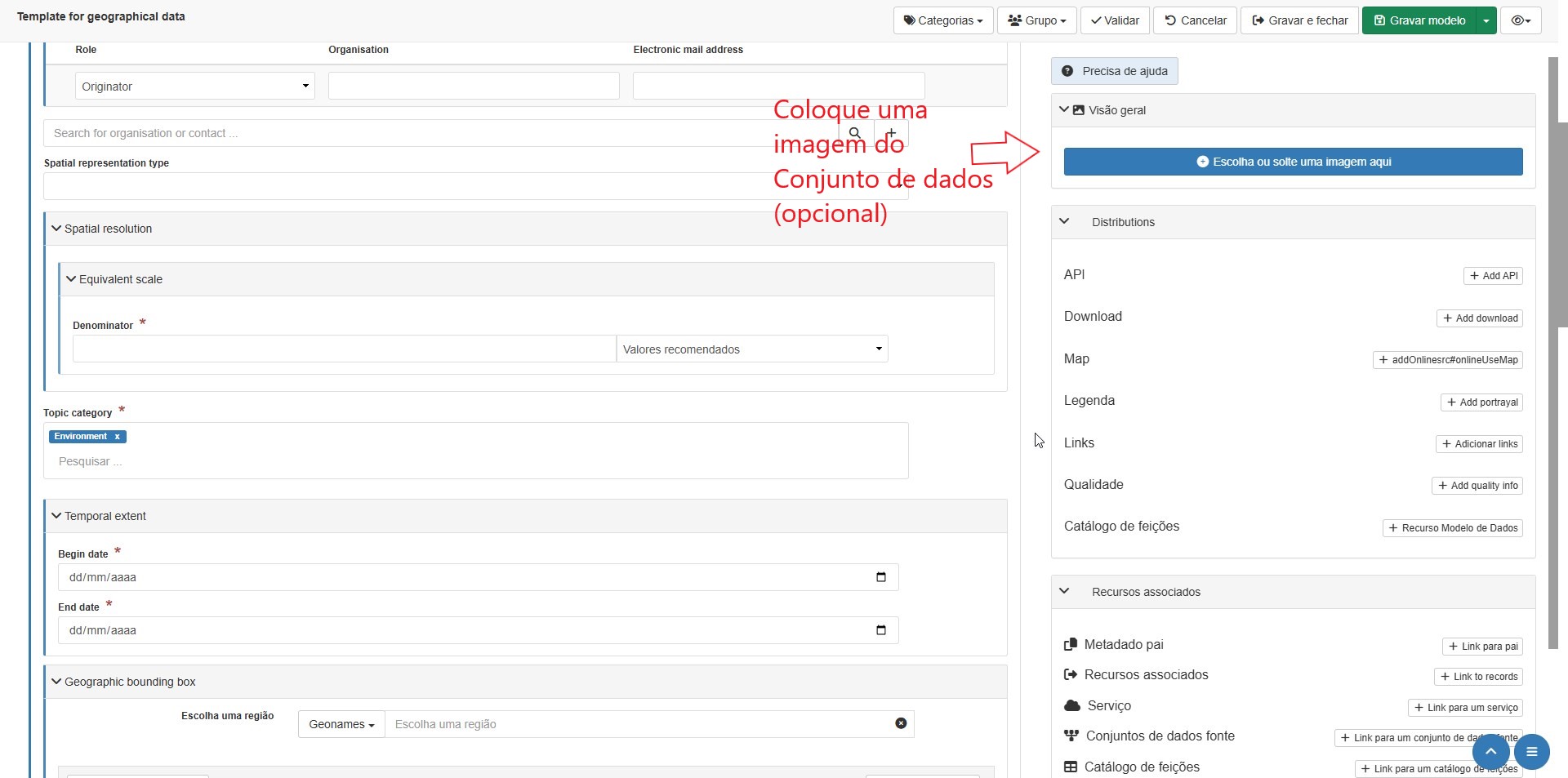Click the search magnifier icon for contacts

click(854, 133)
